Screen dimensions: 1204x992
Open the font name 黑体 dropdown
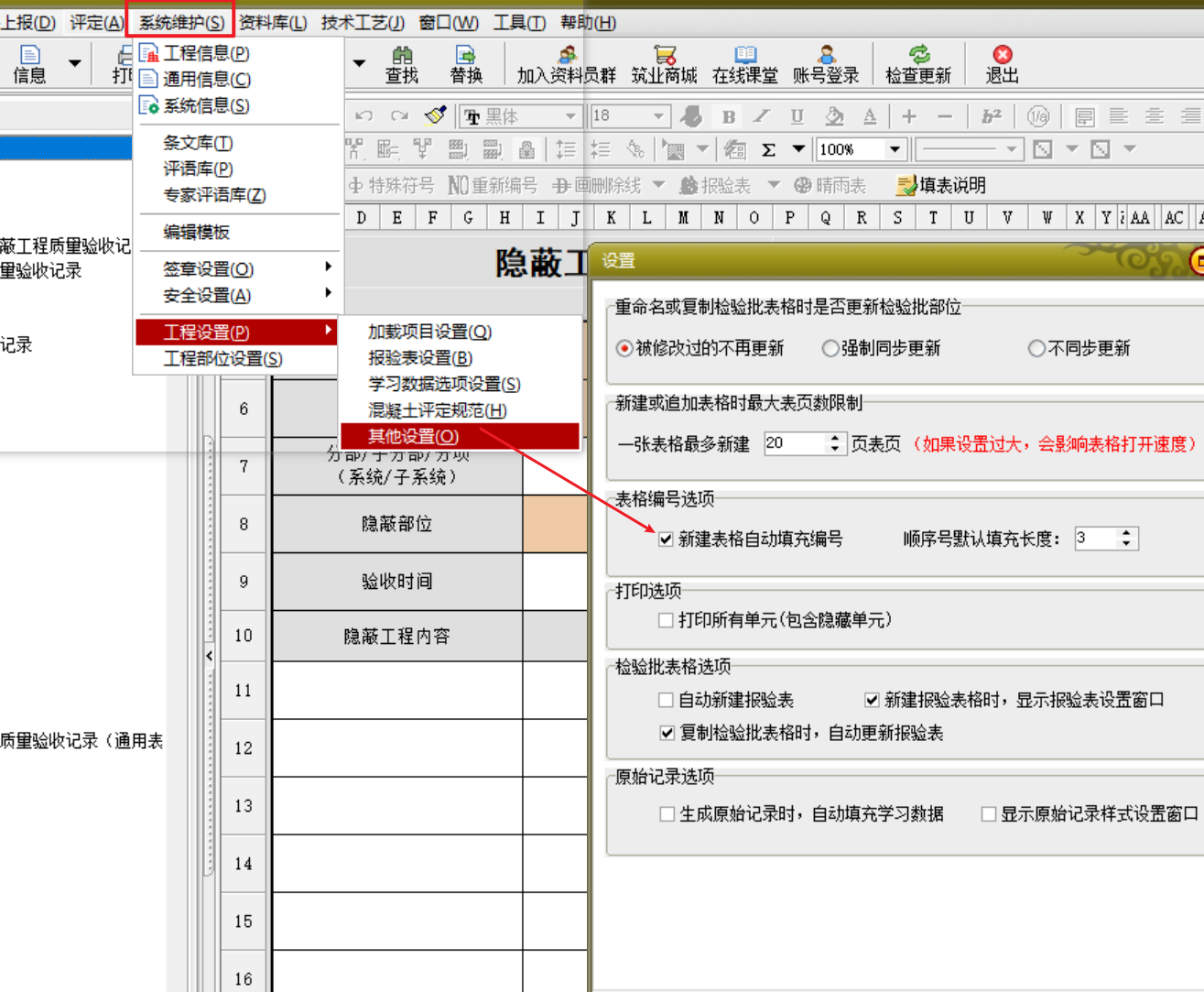(570, 116)
